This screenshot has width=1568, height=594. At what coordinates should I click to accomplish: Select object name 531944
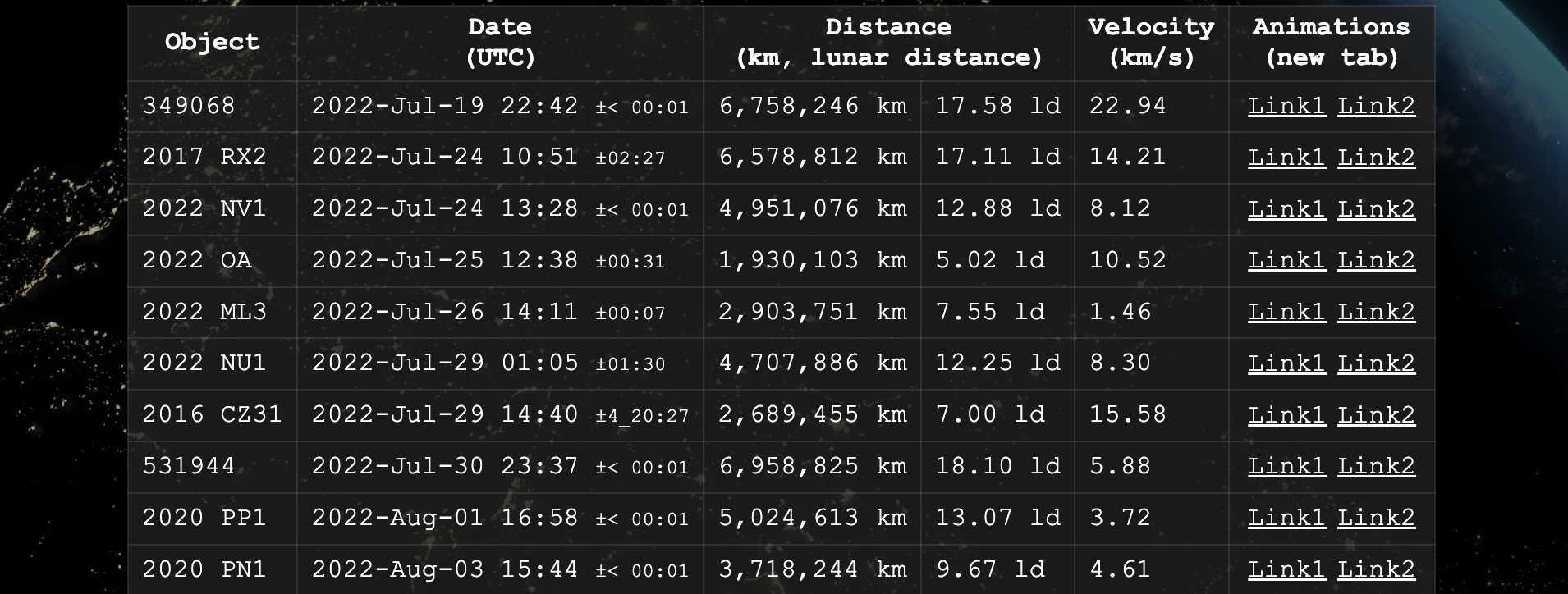pos(189,466)
